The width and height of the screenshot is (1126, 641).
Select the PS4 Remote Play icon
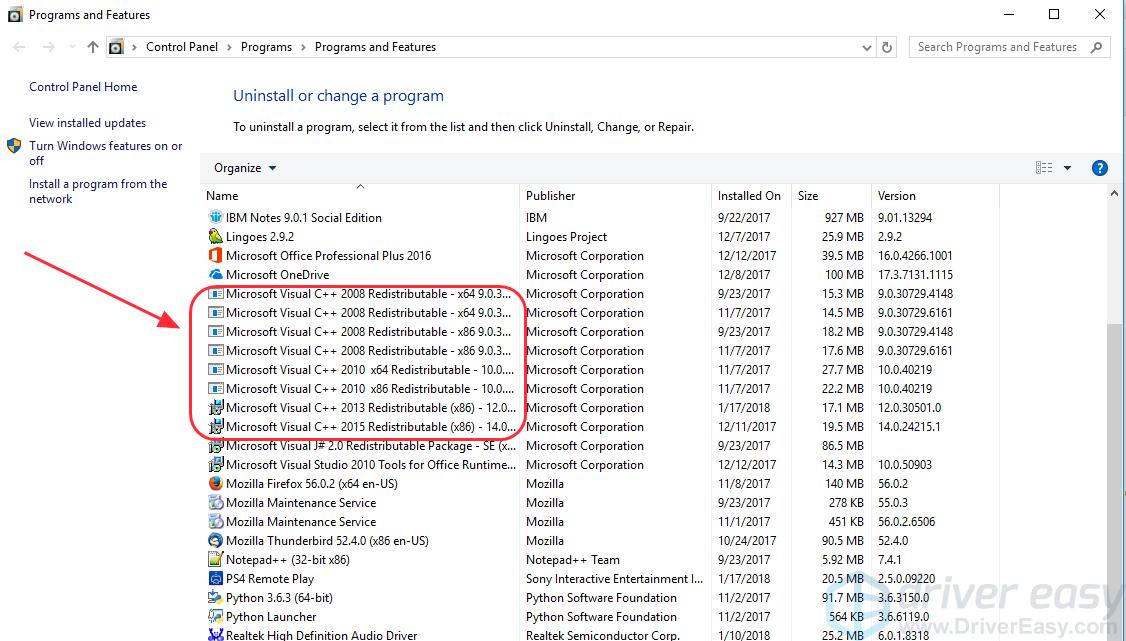tap(215, 579)
